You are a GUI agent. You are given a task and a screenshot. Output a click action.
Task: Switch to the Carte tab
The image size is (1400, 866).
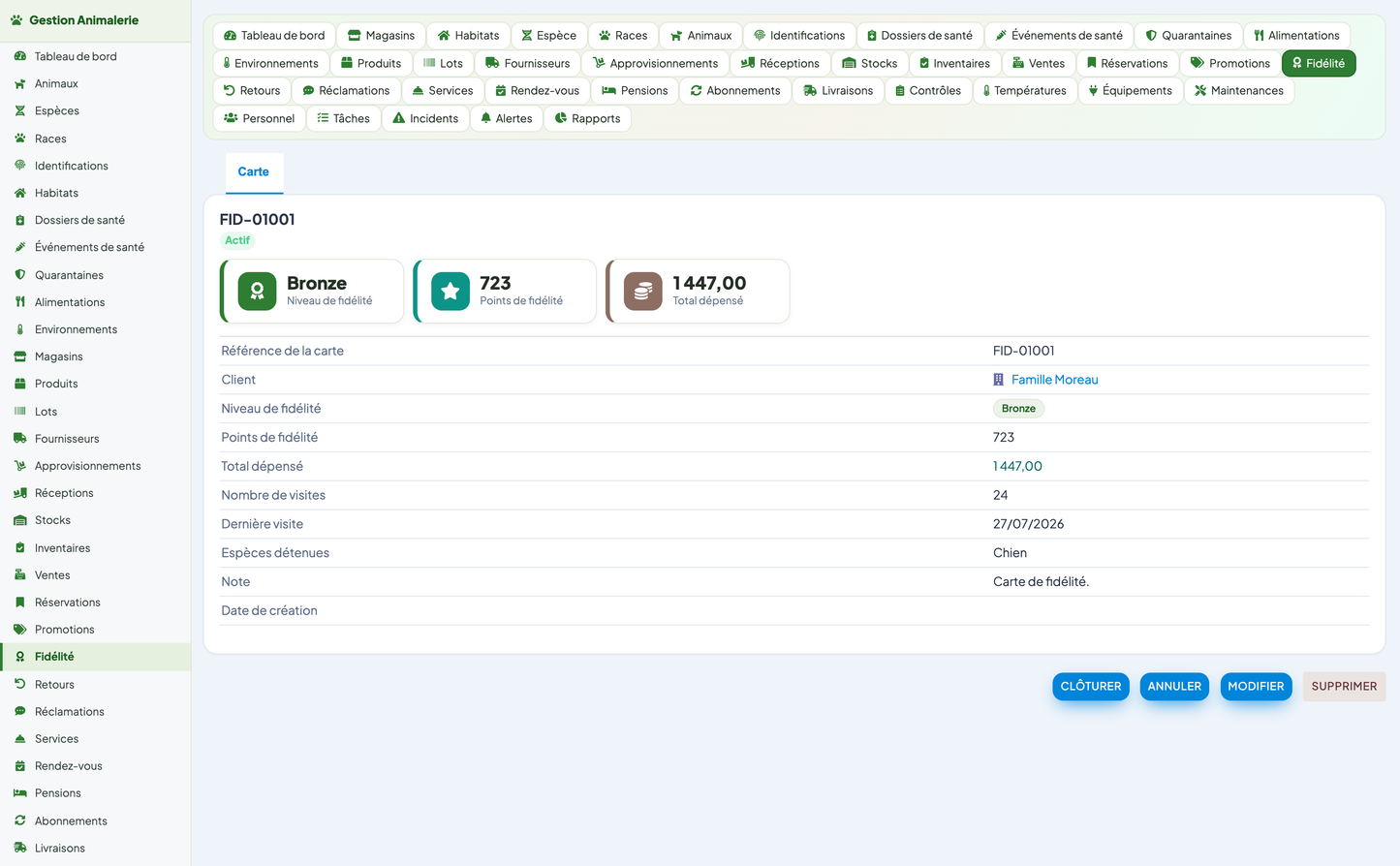(254, 171)
